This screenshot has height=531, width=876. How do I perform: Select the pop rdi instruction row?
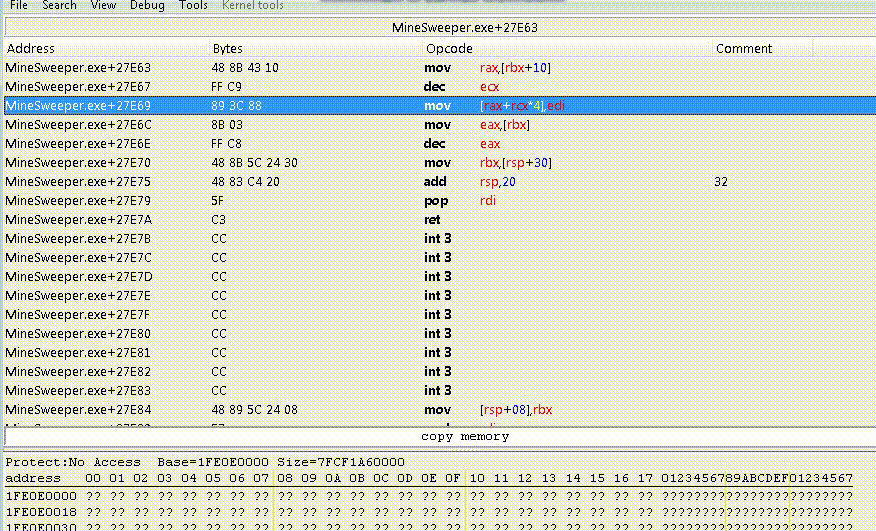click(x=440, y=201)
